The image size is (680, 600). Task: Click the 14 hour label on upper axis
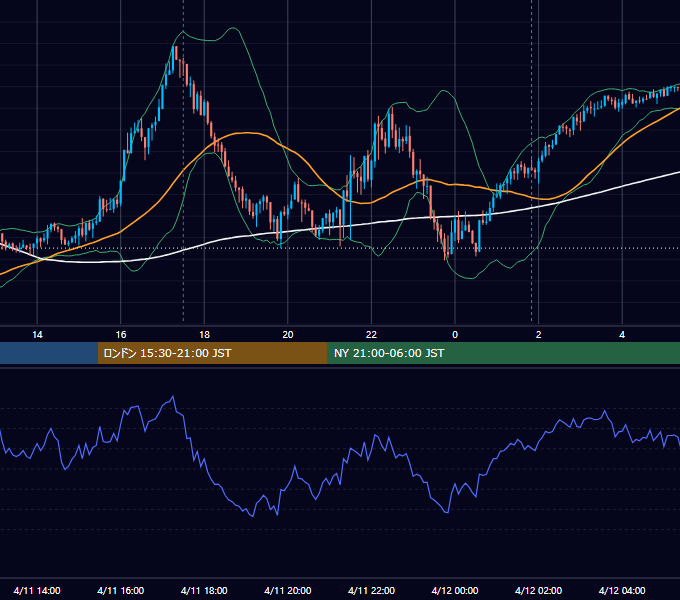[37, 335]
